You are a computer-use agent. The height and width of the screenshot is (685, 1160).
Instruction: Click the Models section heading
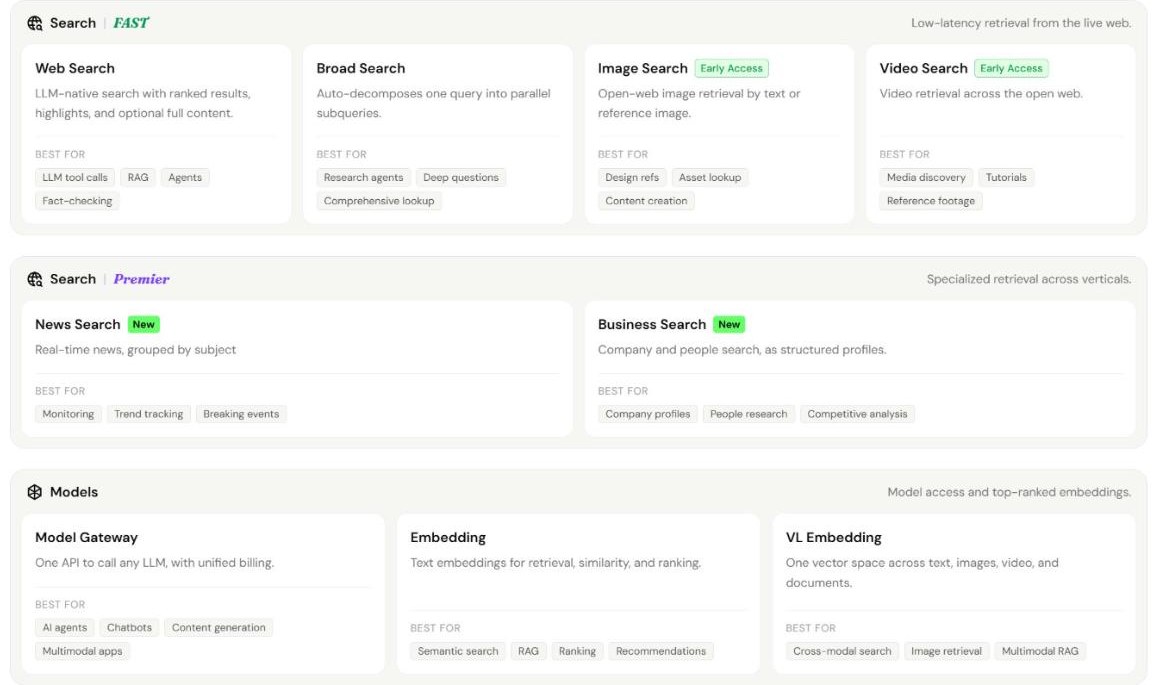74,492
